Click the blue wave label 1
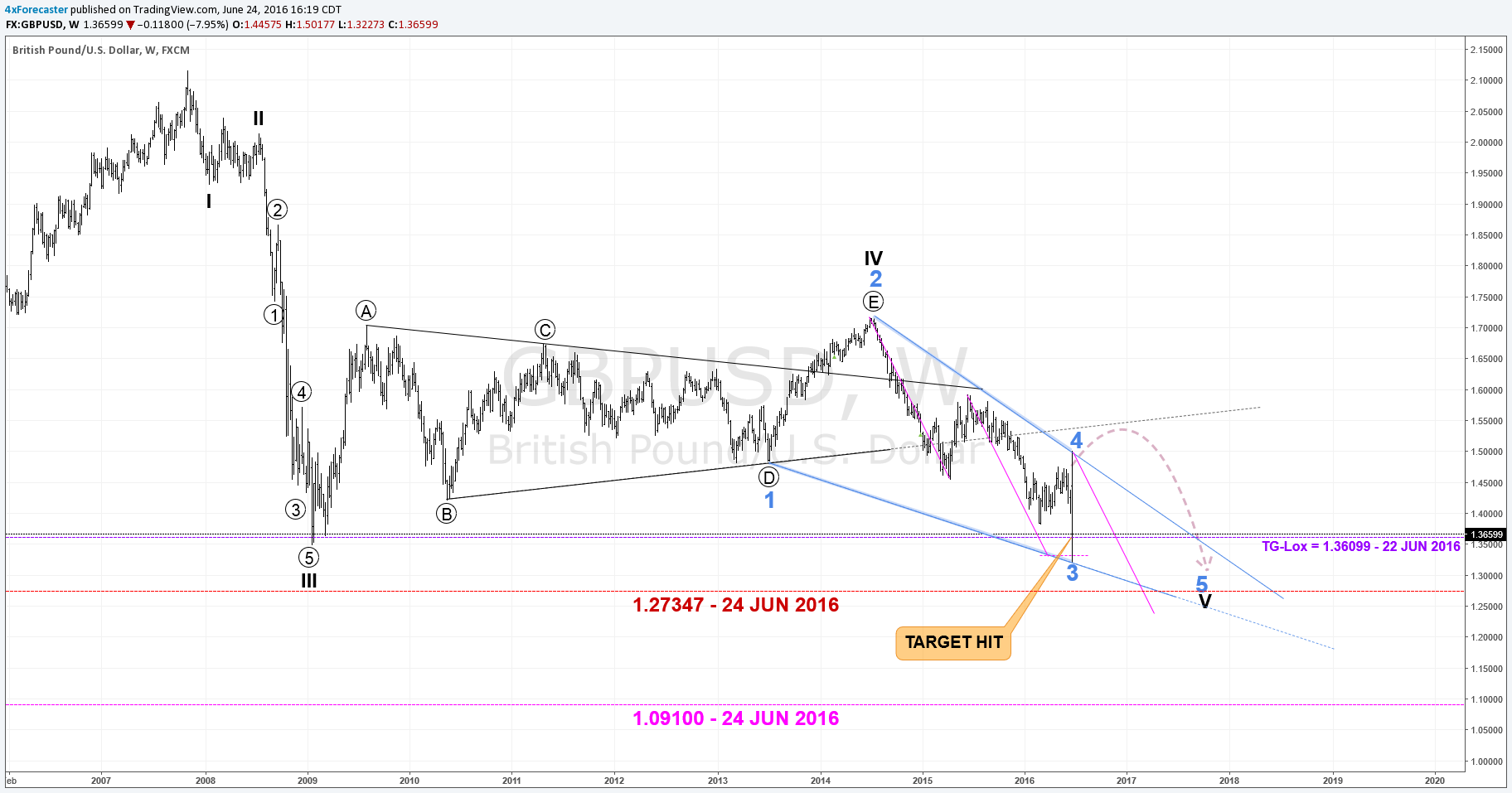The width and height of the screenshot is (1512, 793). pos(769,500)
